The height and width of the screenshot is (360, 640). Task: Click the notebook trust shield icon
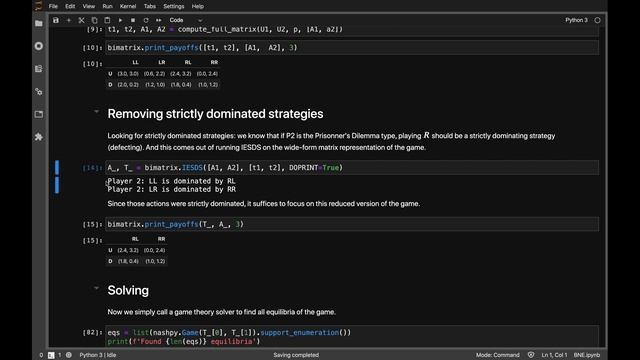[531, 355]
